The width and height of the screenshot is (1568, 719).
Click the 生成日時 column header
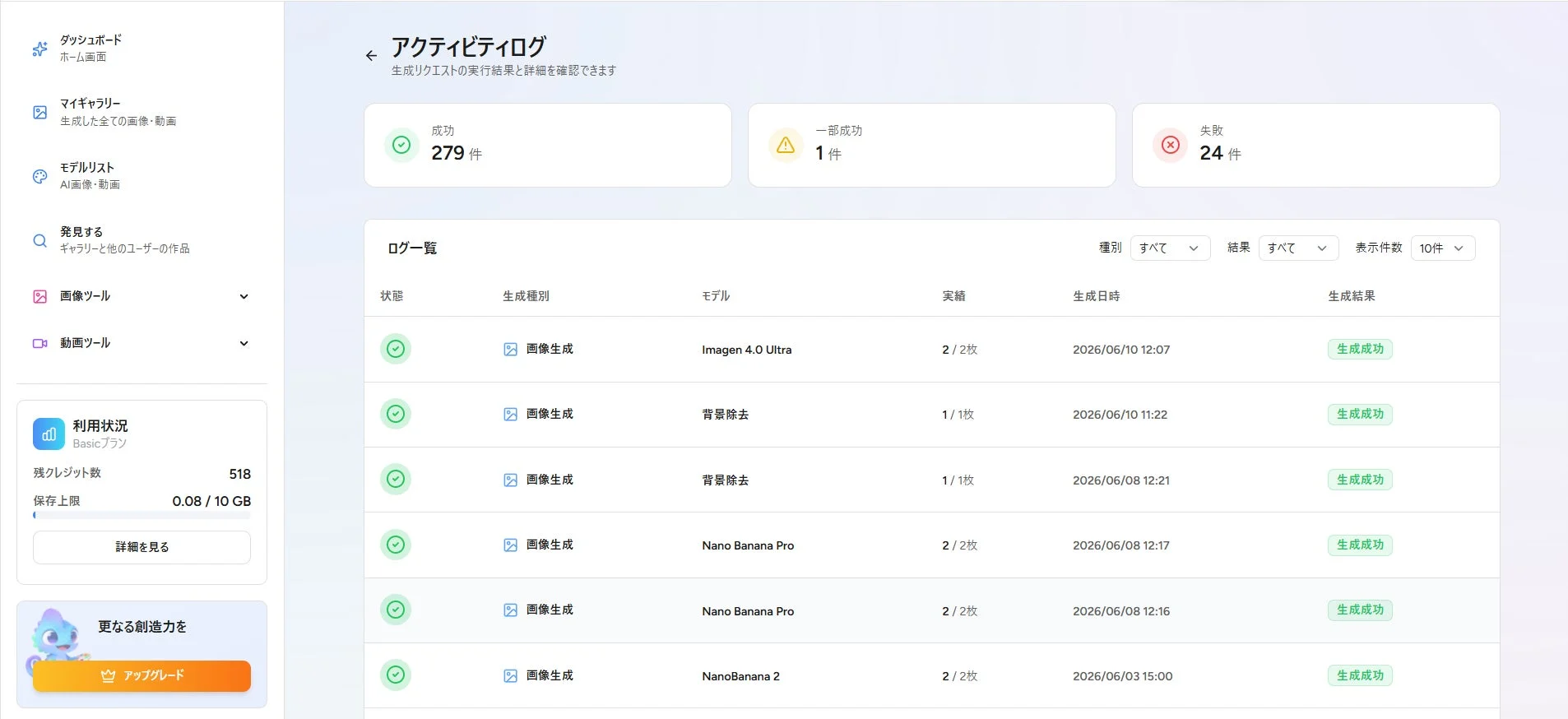click(x=1096, y=296)
